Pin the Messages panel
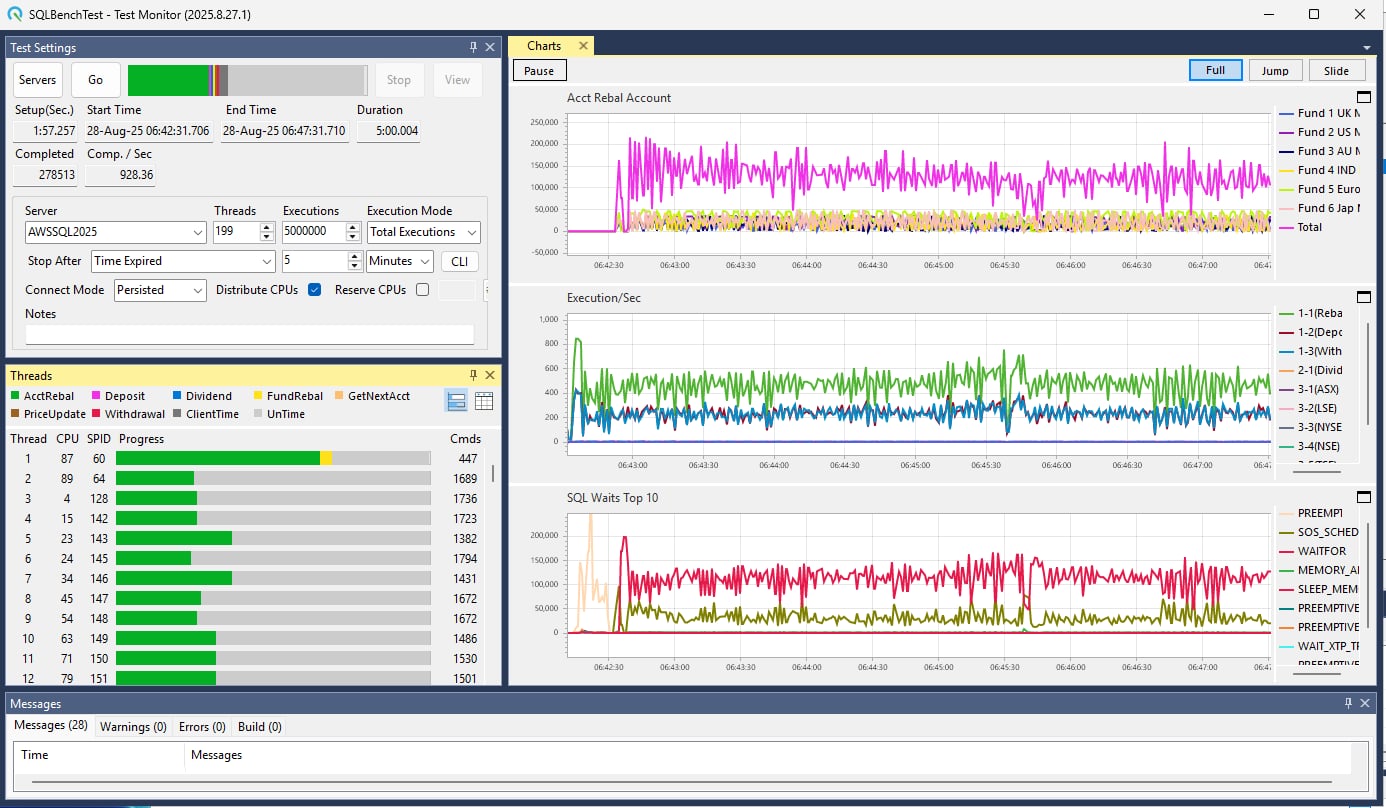Viewport: 1386px width, 808px height. [x=1347, y=704]
